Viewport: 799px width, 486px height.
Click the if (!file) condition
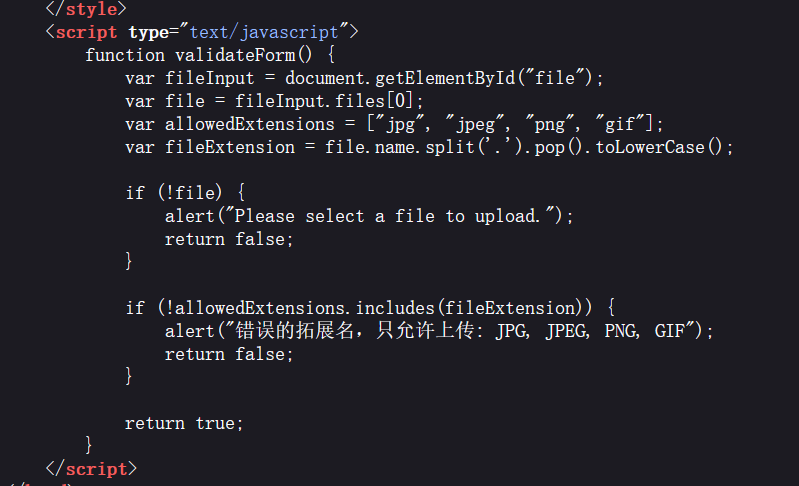click(174, 193)
